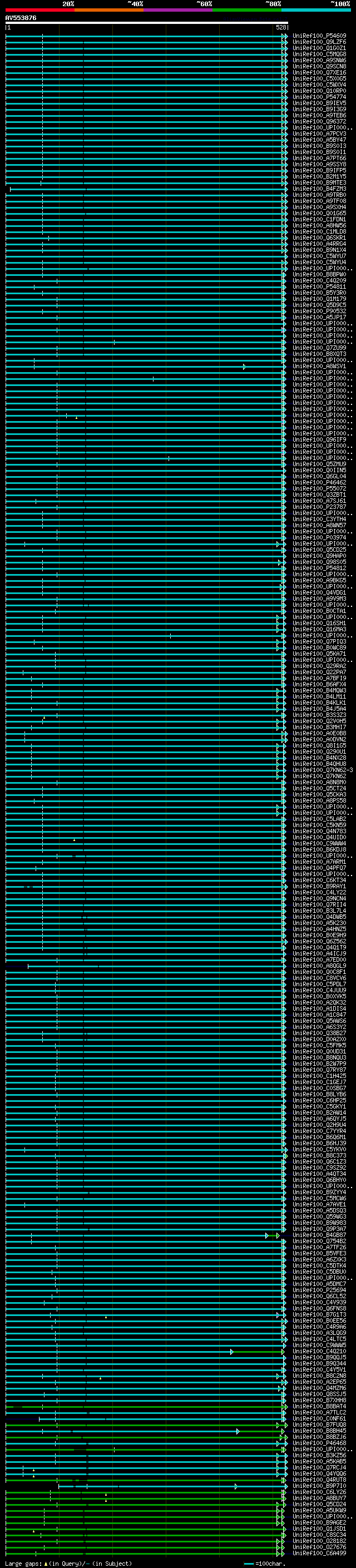Open the UniRef100_P54609 hit label

[319, 36]
